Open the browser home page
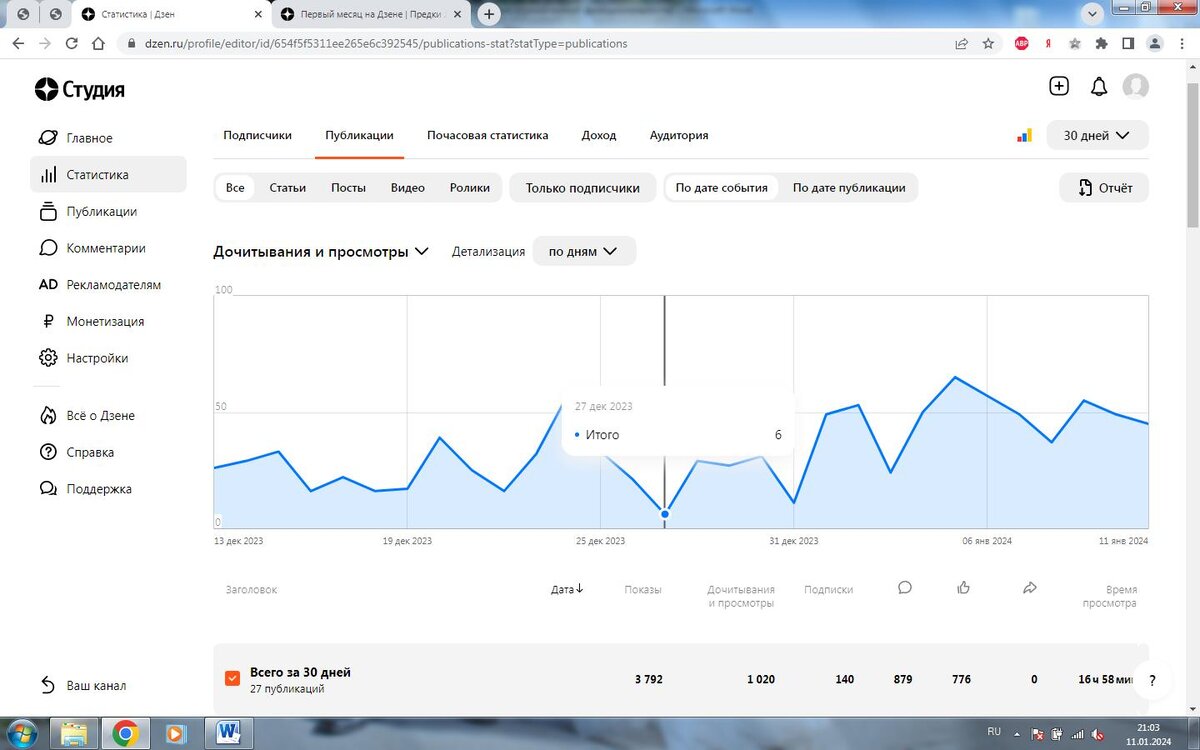This screenshot has height=750, width=1200. [98, 44]
